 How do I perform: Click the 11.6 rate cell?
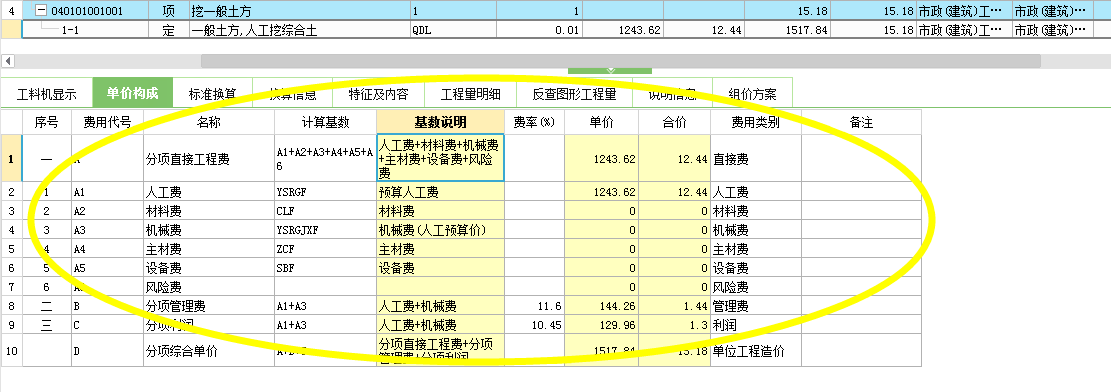(x=535, y=306)
